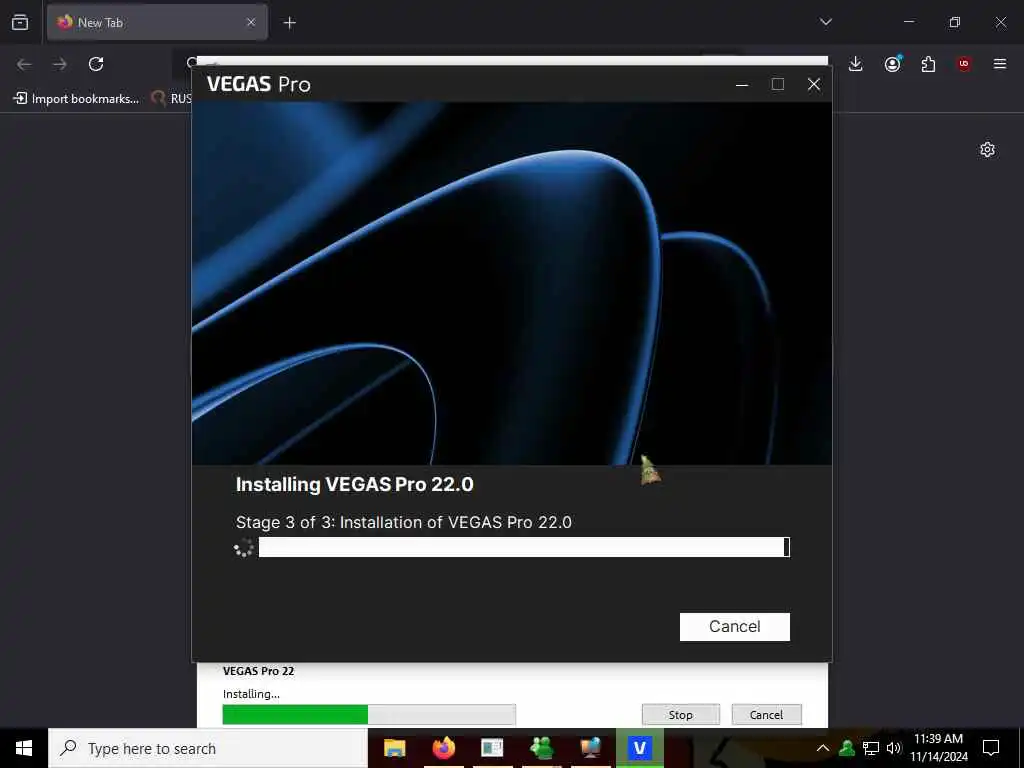Screen dimensions: 1024x768
Task: Open the uBlock Origin extension
Action: click(964, 64)
